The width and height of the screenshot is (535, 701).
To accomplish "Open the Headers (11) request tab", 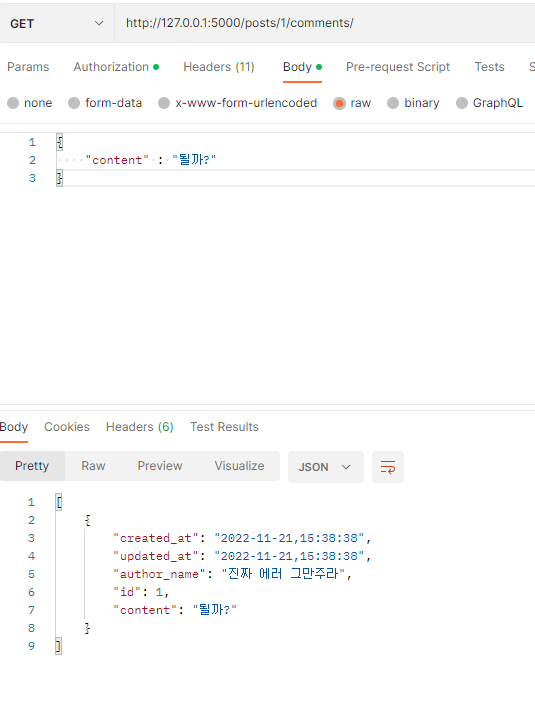I will 219,67.
